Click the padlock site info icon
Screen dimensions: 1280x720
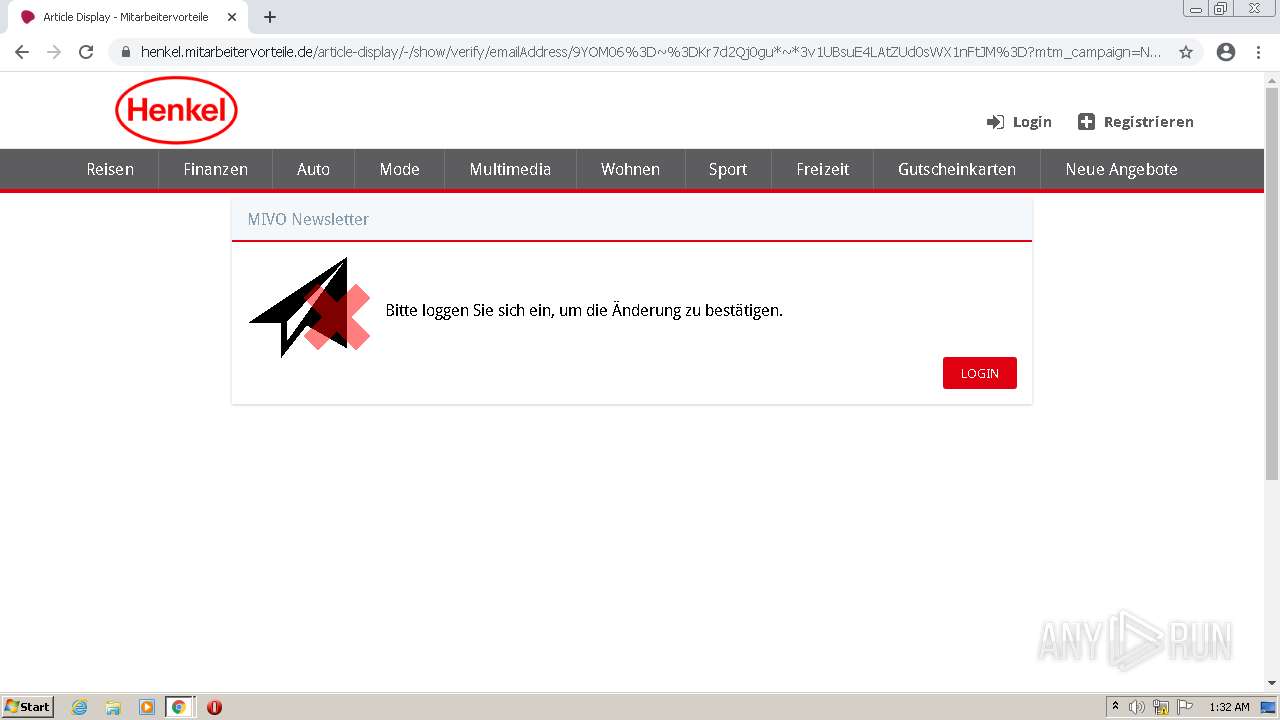tap(126, 52)
